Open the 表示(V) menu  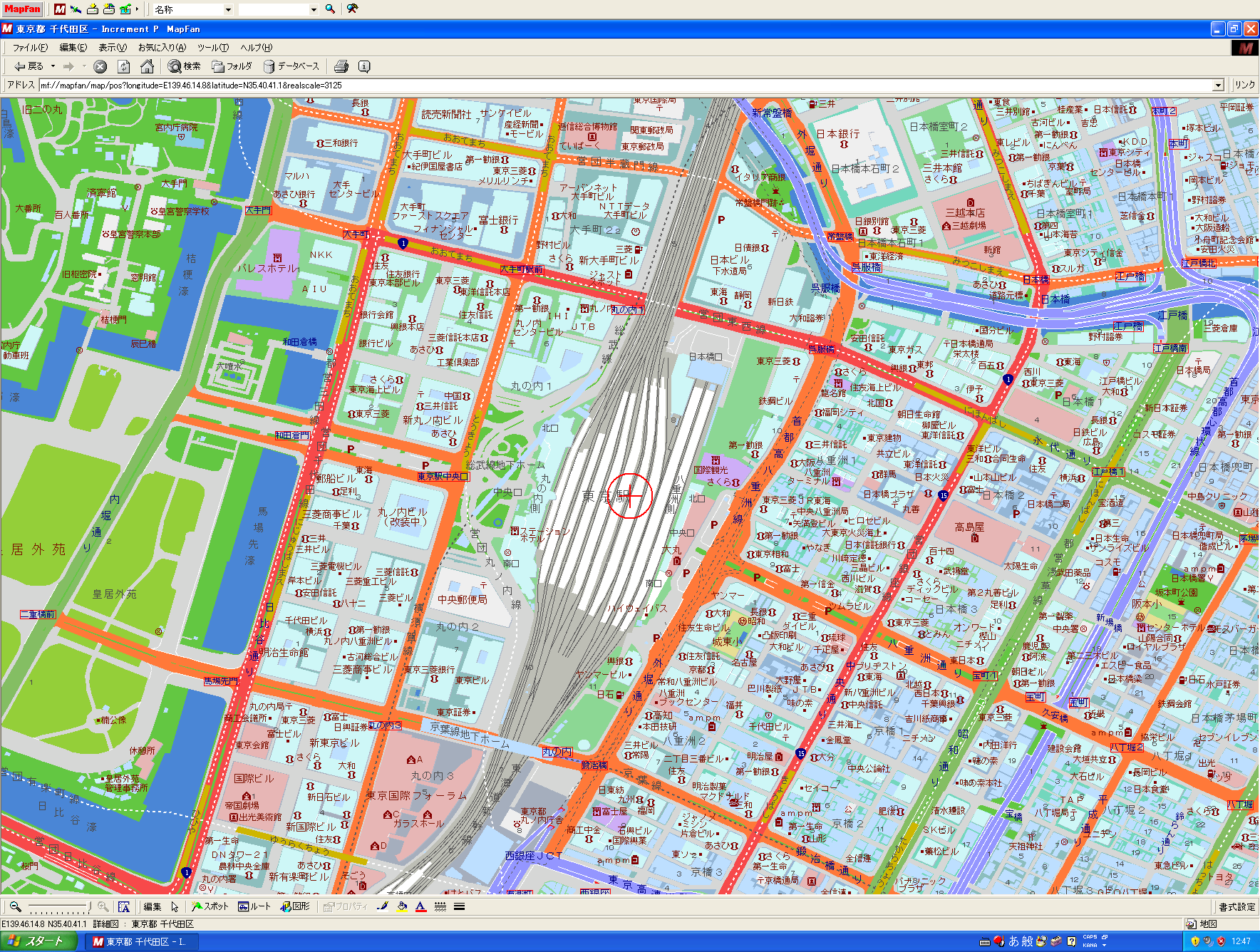point(113,48)
